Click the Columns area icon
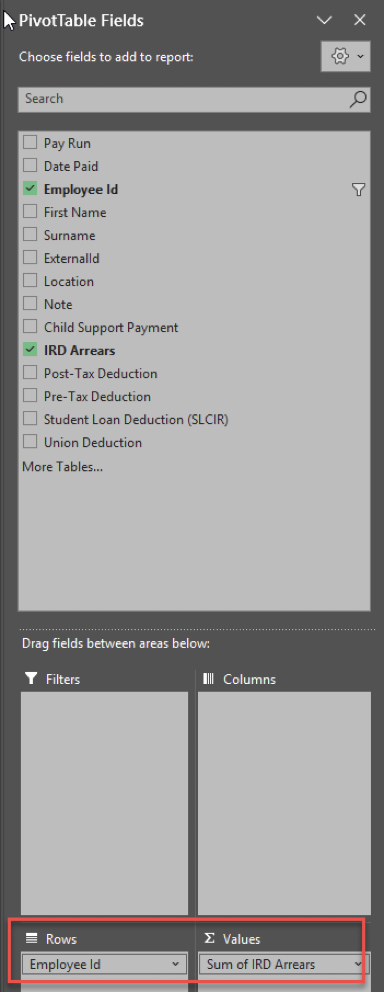 click(209, 679)
